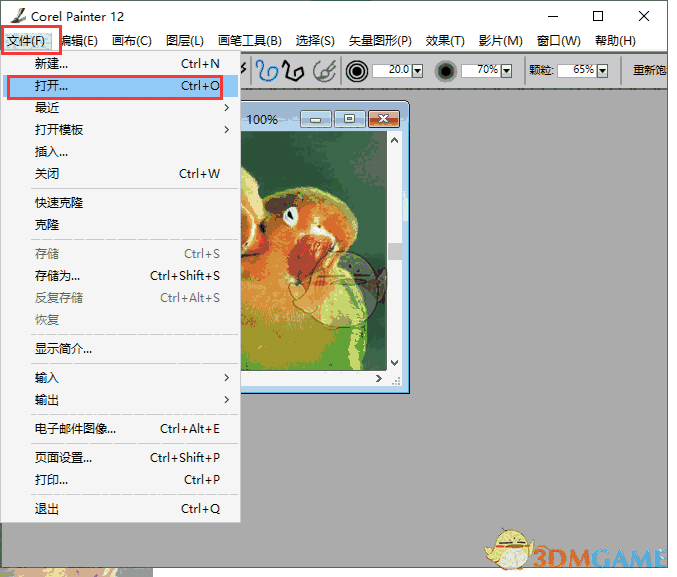Expand the 最近 recent files submenu
The width and height of the screenshot is (677, 577).
(x=120, y=108)
